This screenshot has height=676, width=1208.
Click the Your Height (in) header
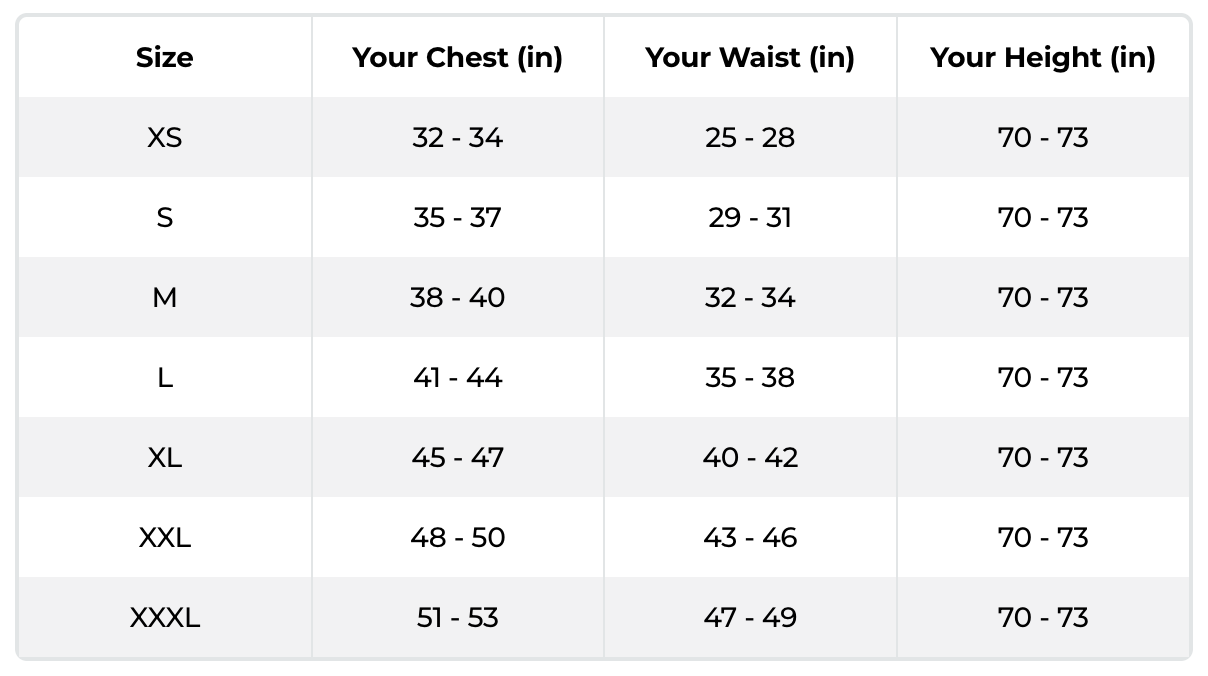point(1042,58)
